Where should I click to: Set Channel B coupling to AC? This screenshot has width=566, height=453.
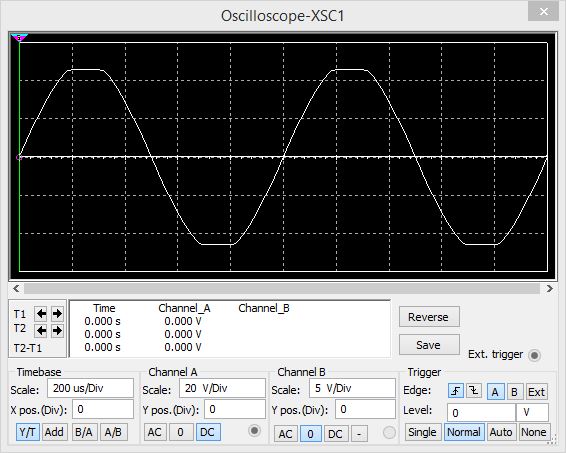click(x=285, y=434)
